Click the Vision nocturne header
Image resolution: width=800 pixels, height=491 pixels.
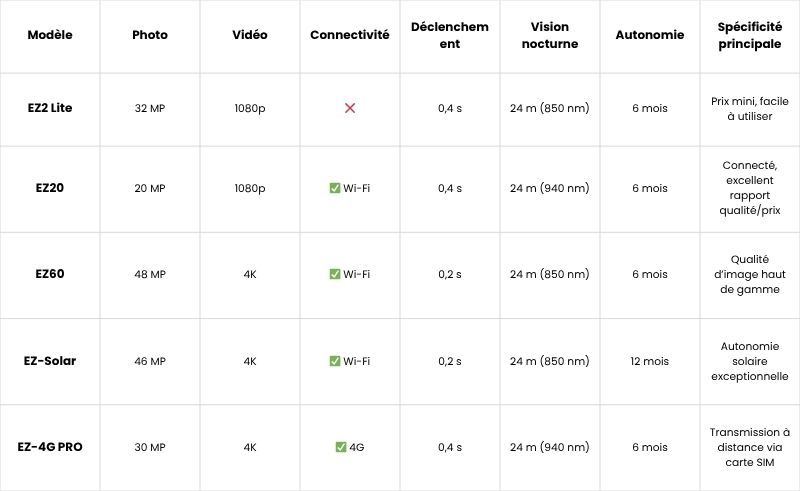(x=550, y=35)
